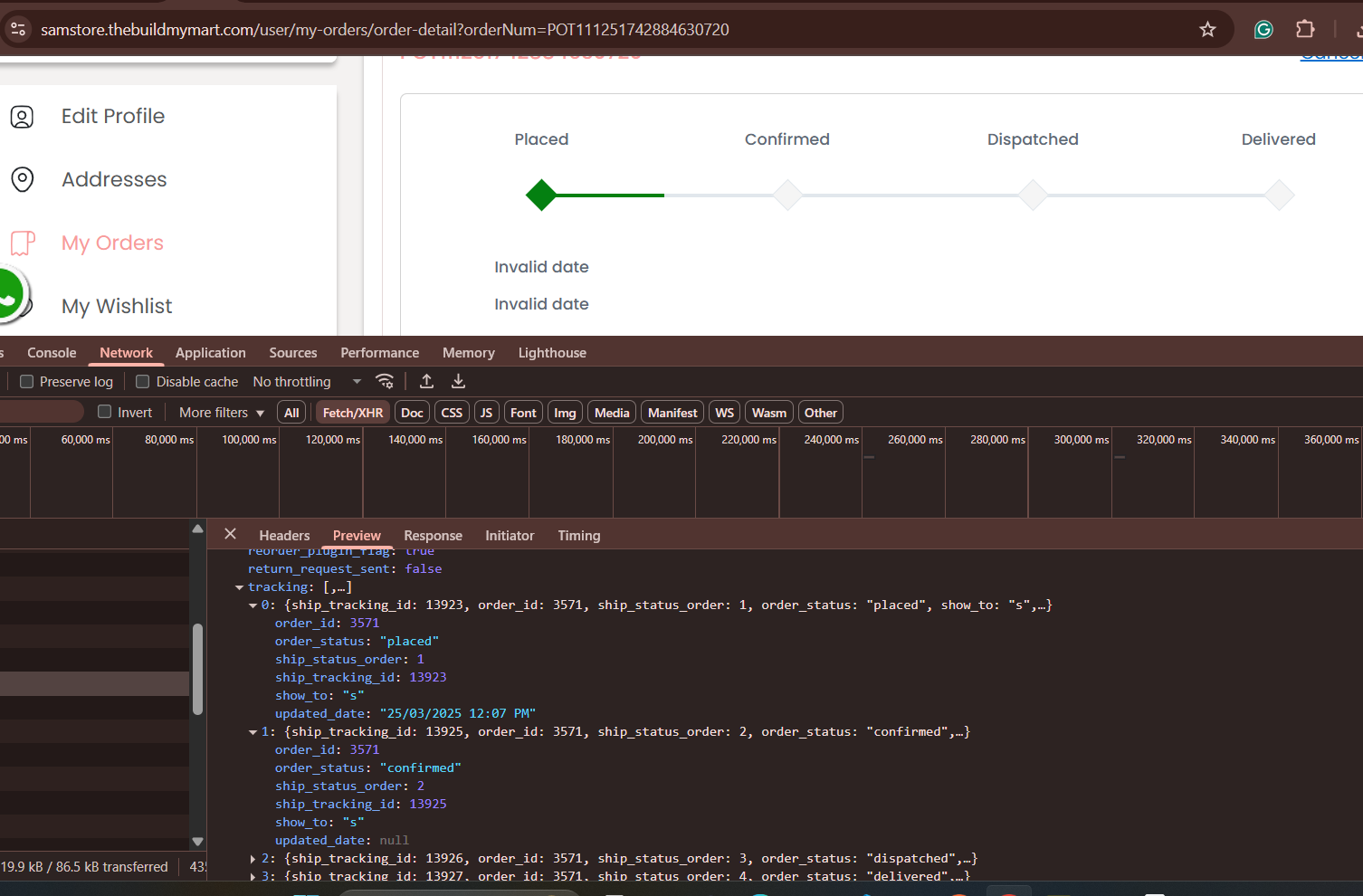Image resolution: width=1363 pixels, height=896 pixels.
Task: Click the site info icon in address bar
Action: [x=18, y=29]
